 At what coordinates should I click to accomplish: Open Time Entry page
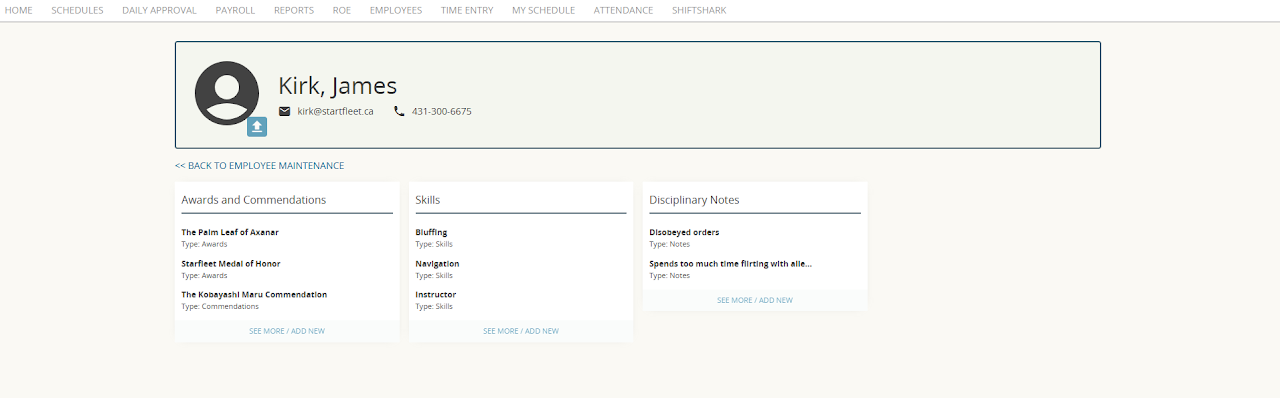467,10
